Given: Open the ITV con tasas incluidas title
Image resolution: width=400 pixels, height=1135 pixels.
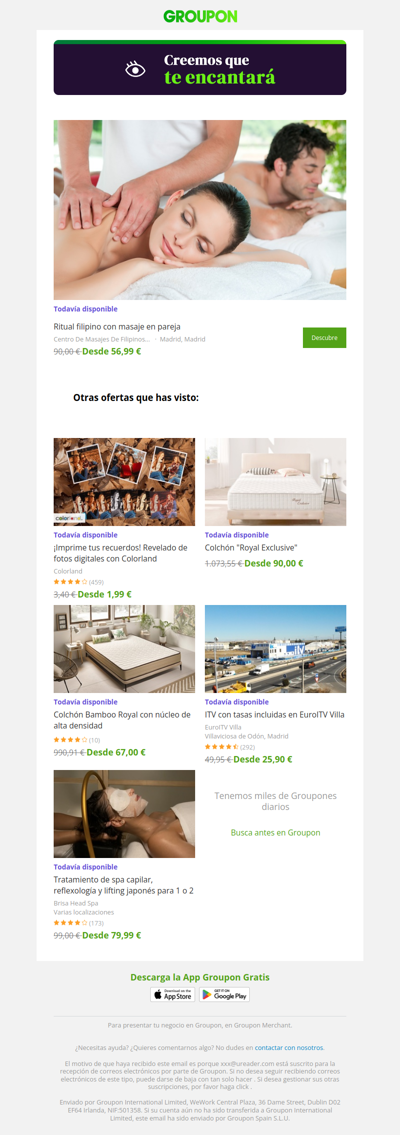Looking at the screenshot, I should click(275, 714).
